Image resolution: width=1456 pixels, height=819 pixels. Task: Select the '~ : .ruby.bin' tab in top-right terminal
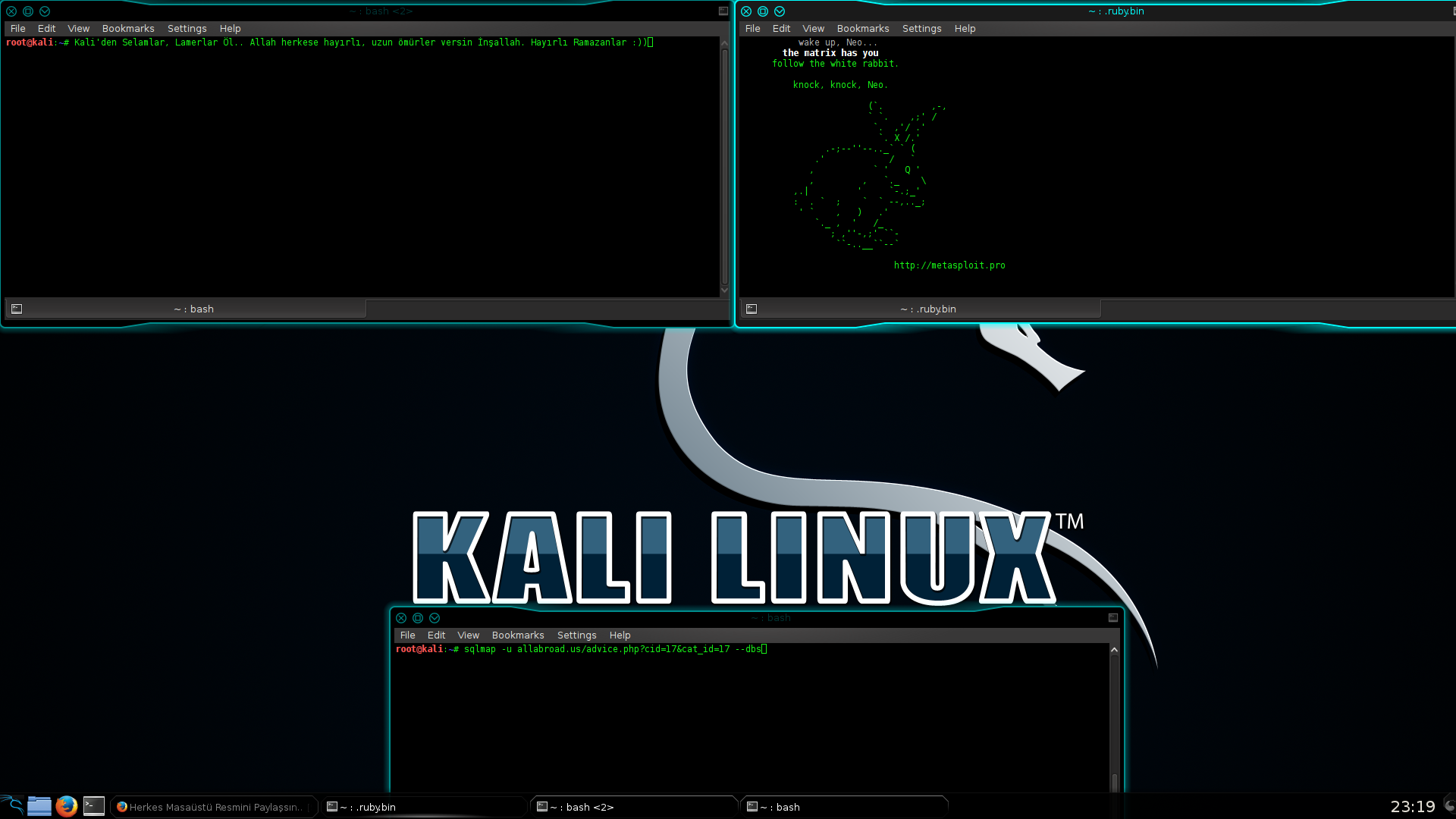point(921,309)
